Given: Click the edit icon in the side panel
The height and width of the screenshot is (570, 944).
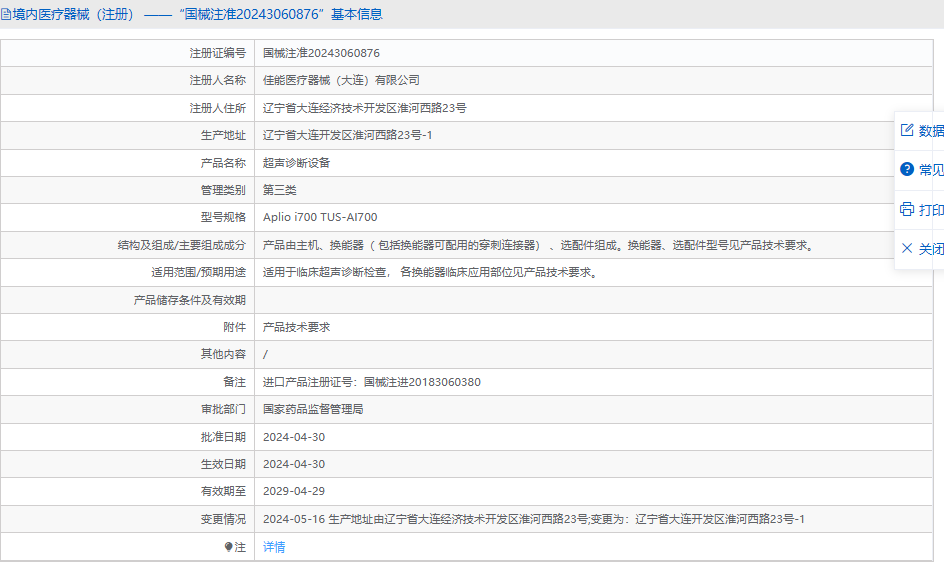Looking at the screenshot, I should point(907,130).
